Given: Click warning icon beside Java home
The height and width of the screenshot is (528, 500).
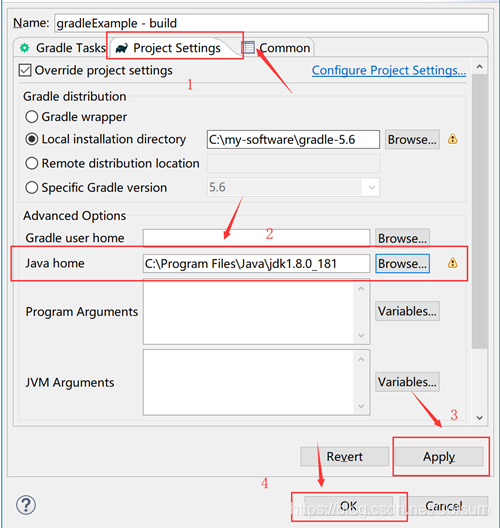Looking at the screenshot, I should (x=453, y=263).
